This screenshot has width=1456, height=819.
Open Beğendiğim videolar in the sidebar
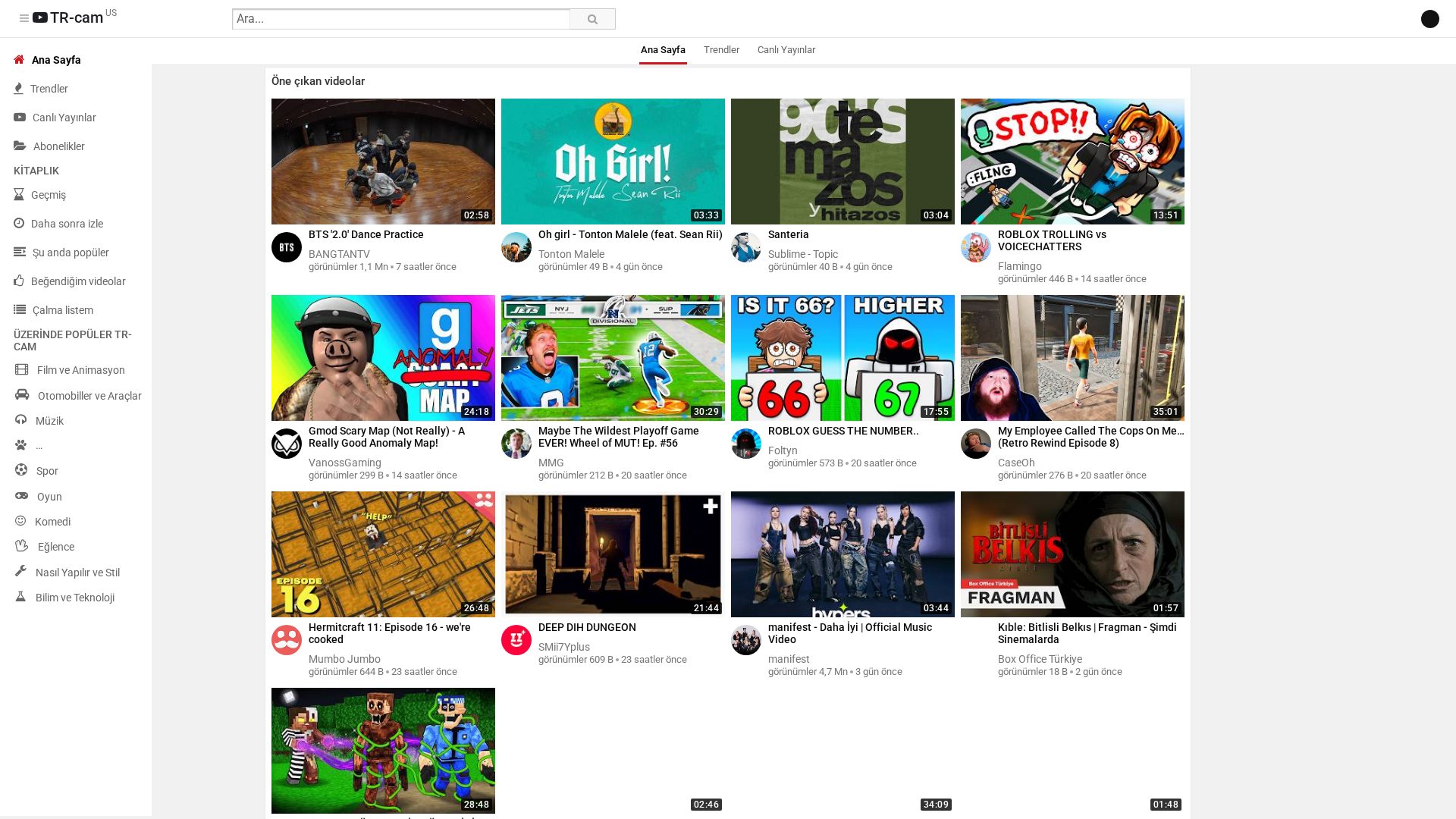(x=78, y=281)
